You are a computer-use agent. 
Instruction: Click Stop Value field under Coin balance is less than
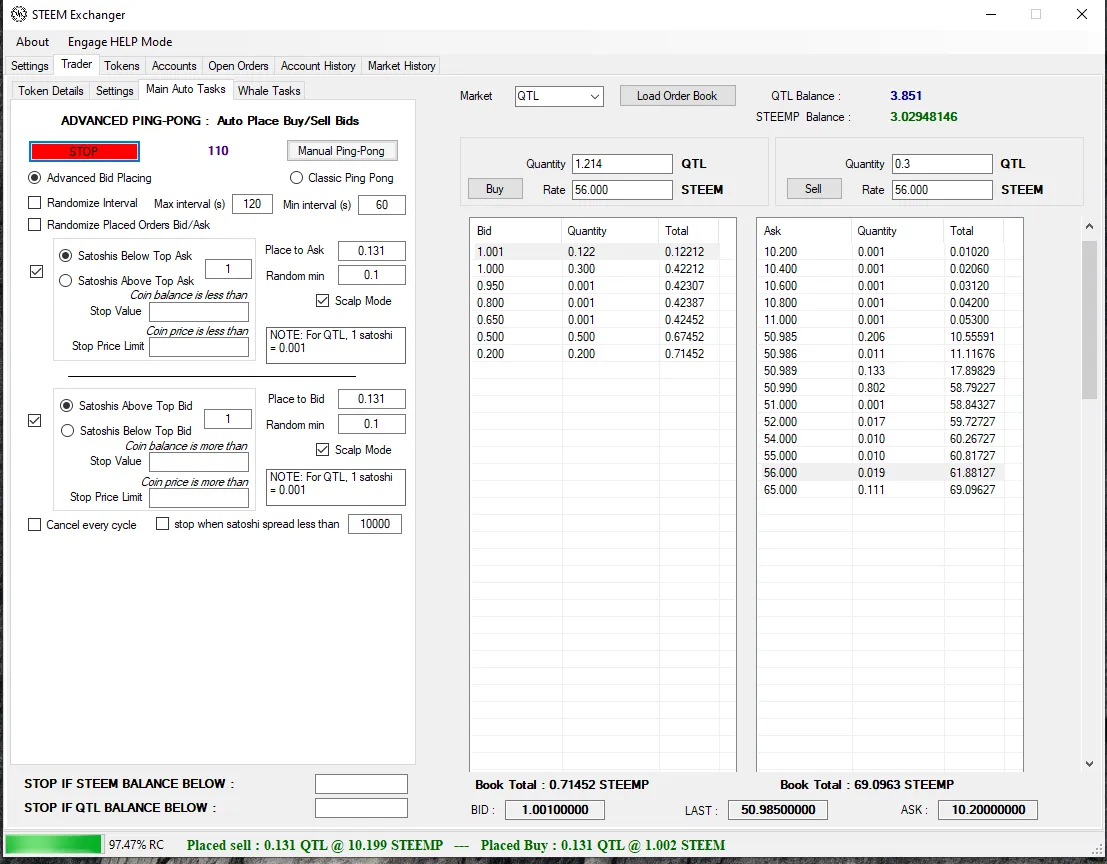[198, 312]
